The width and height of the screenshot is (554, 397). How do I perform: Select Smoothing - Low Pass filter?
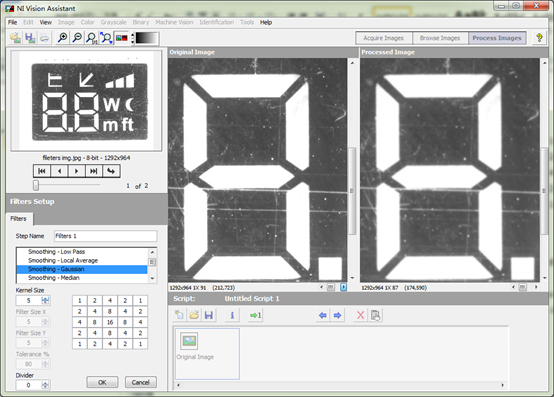(82, 252)
